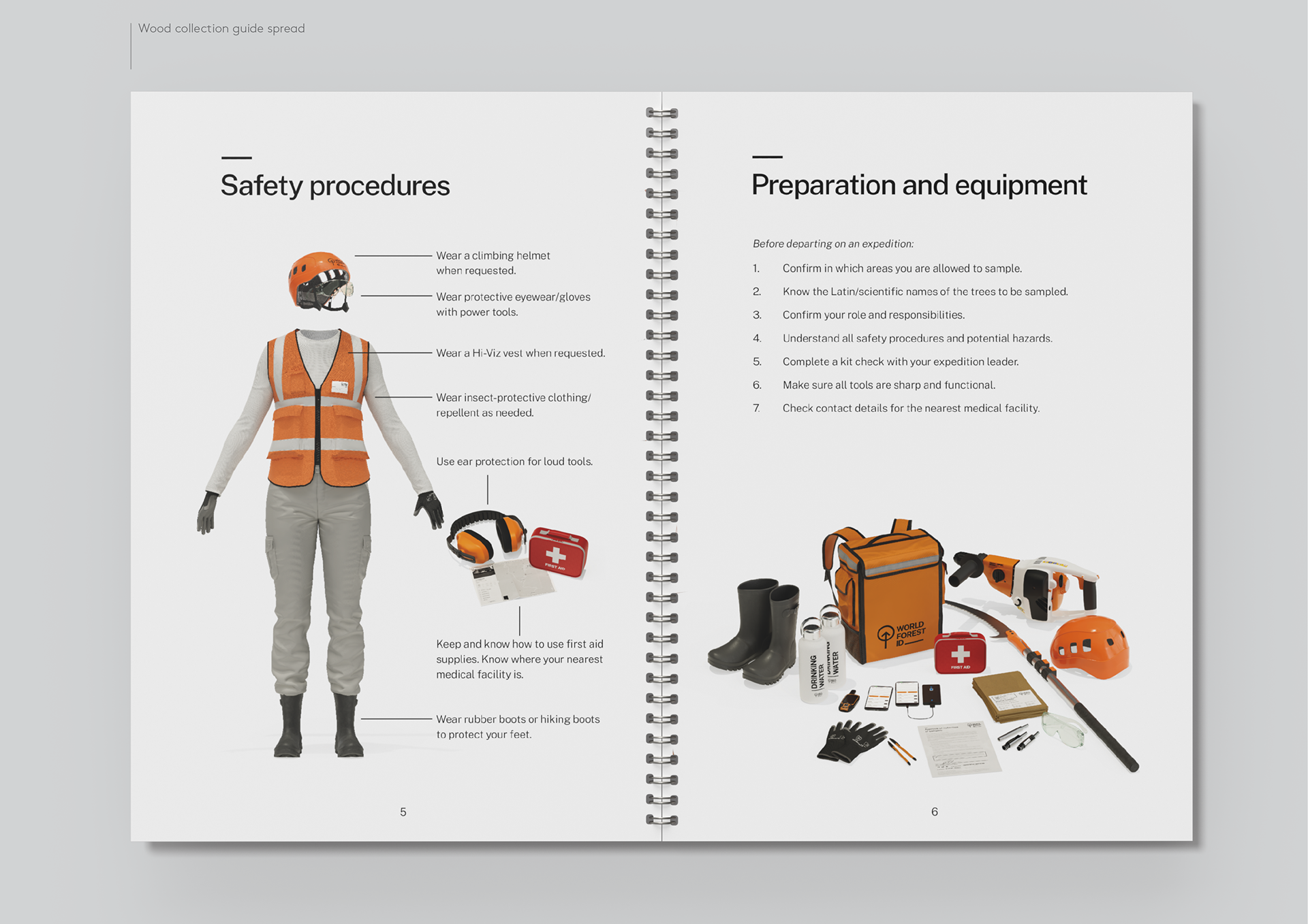Click 'Wear a Hi-Viz vest when requested' label

[x=520, y=353]
